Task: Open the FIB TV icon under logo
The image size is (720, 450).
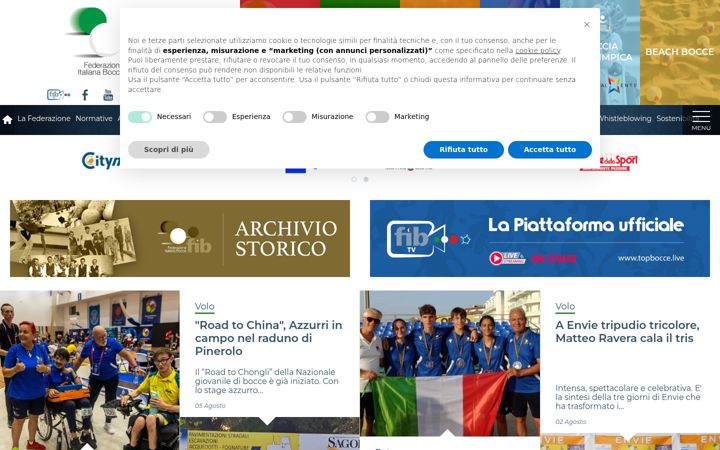Action: pos(58,95)
